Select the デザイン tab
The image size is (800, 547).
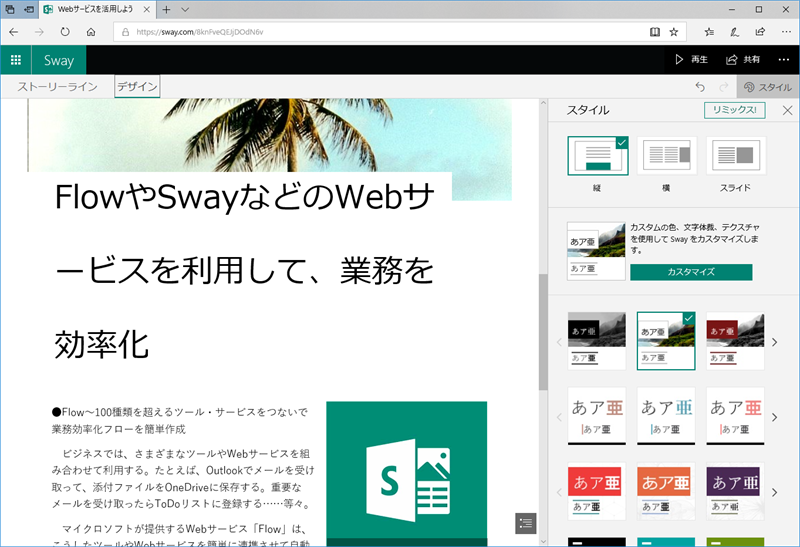tap(137, 86)
